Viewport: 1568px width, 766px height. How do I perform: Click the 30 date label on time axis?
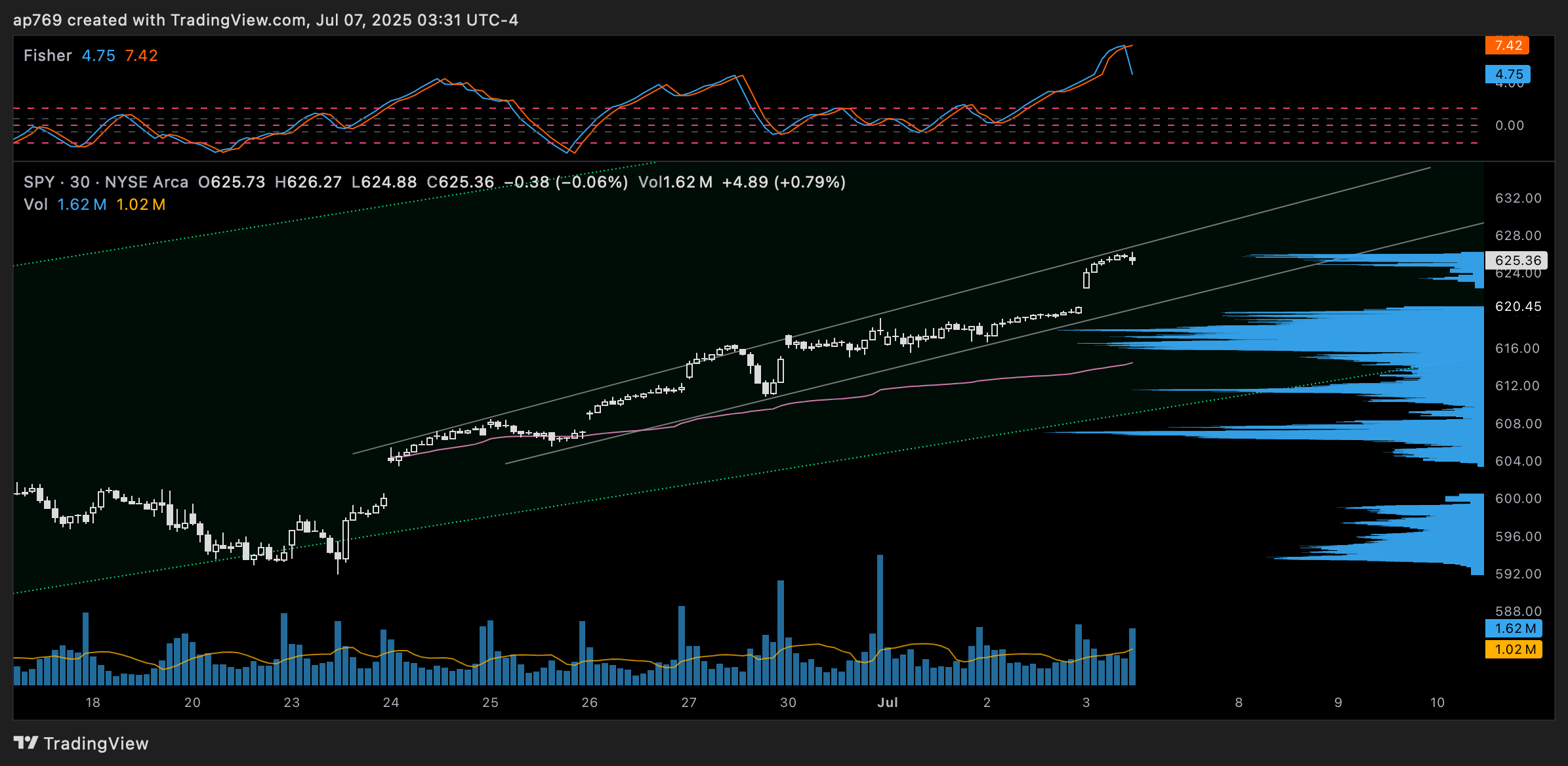(789, 702)
